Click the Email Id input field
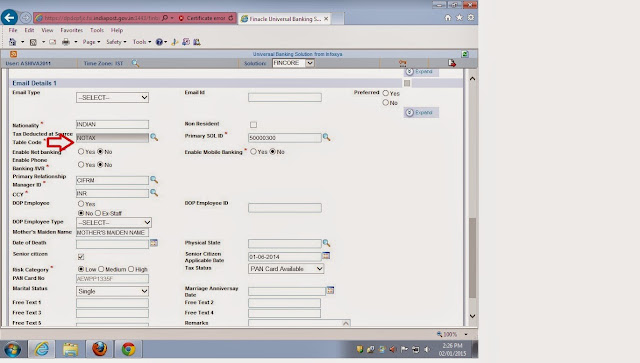 [x=285, y=97]
